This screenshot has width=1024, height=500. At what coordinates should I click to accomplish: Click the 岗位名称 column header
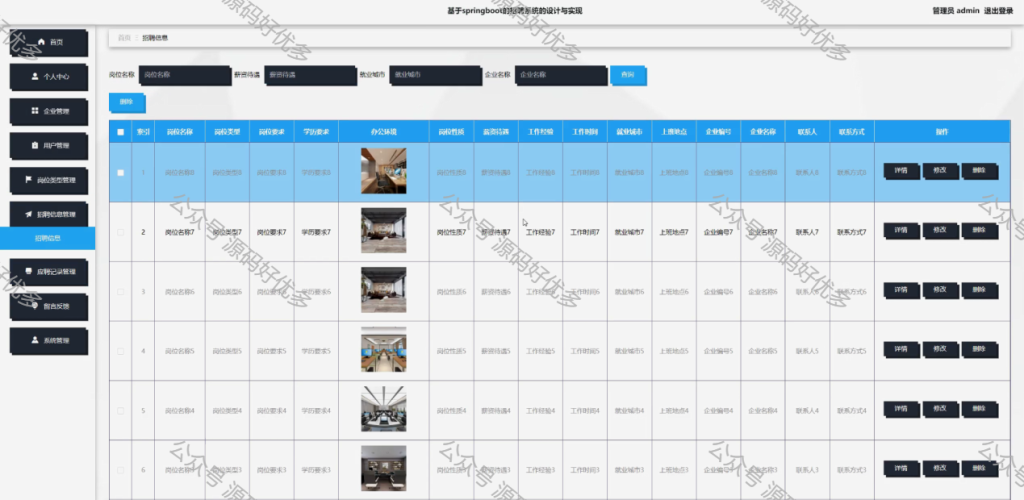point(180,132)
